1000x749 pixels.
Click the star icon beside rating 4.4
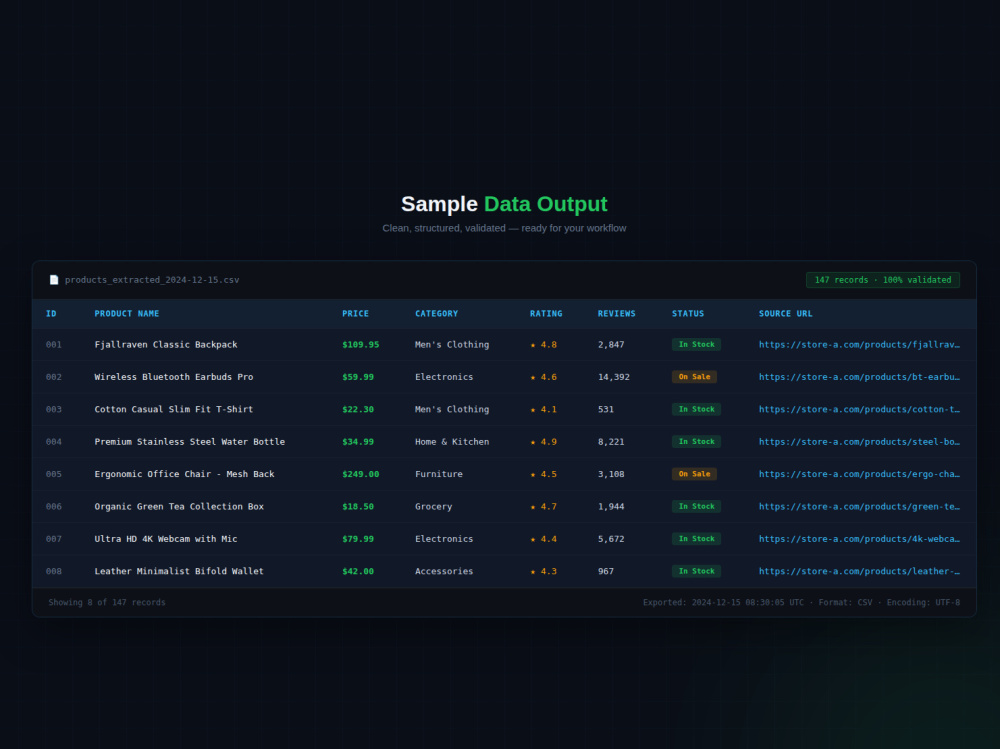coord(533,540)
